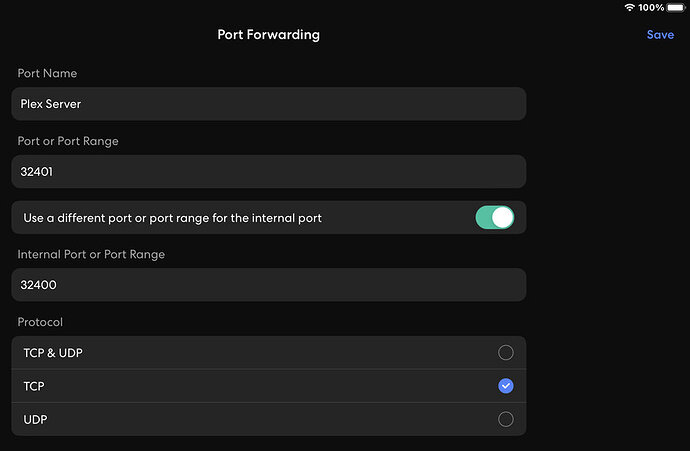
Task: Click the Port or Port Range heading
Action: click(x=68, y=141)
